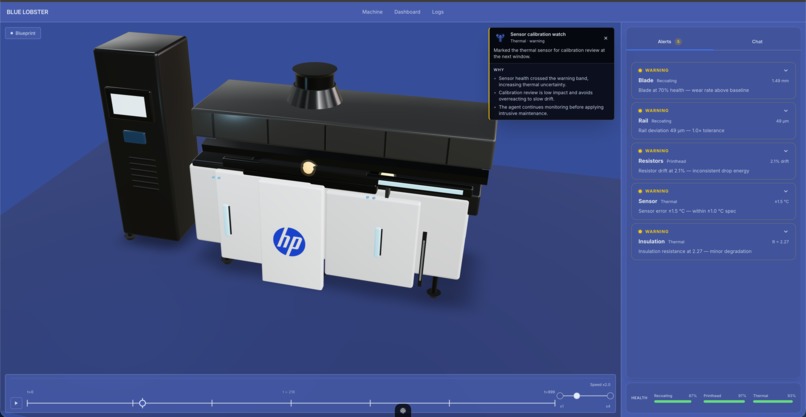
Task: Close the Sensor calibration watch notification
Action: click(x=606, y=38)
